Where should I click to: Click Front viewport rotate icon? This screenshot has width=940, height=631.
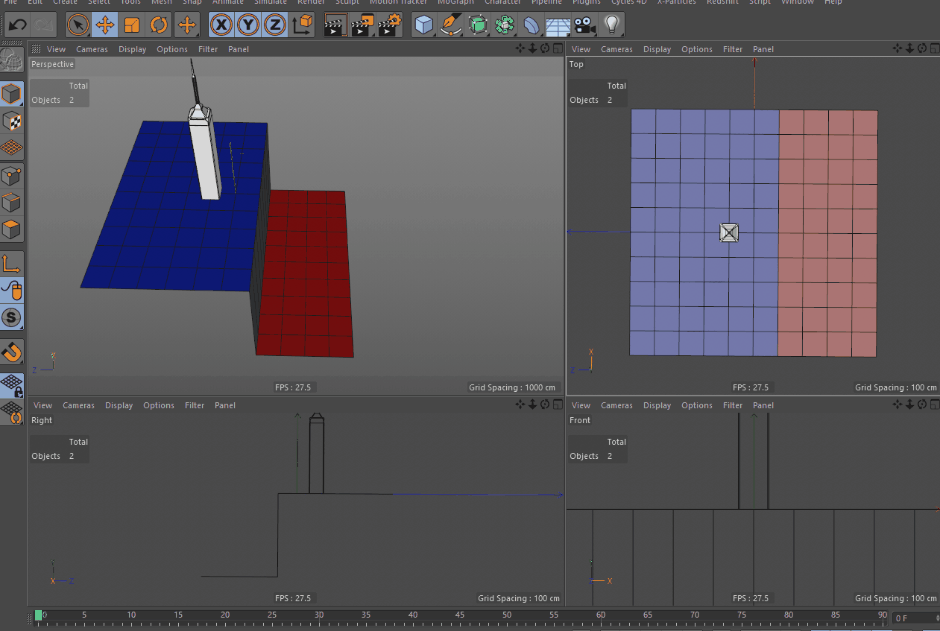922,404
